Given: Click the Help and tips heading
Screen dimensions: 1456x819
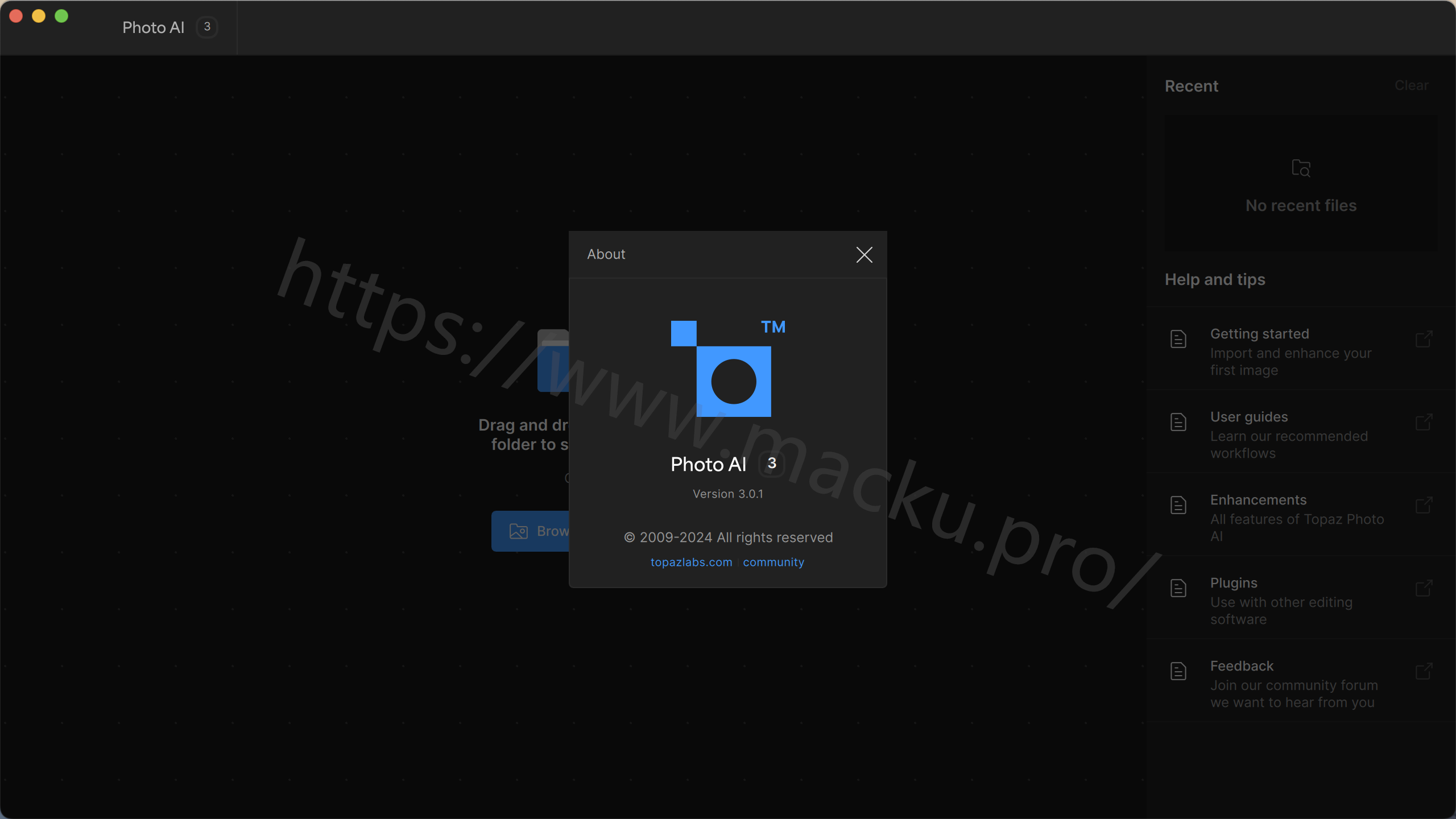Looking at the screenshot, I should (x=1215, y=279).
